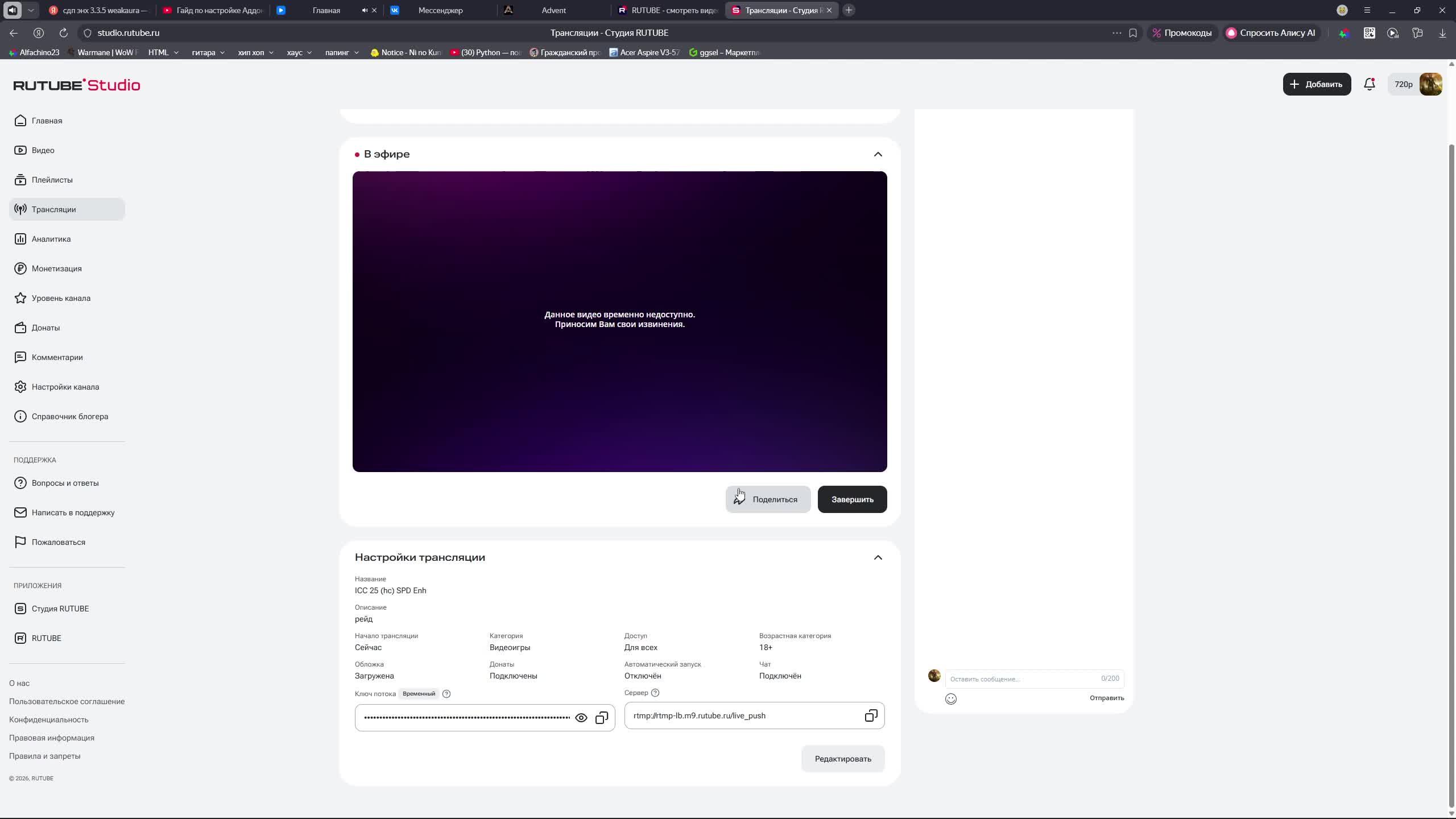Open Монетизация in the sidebar
The height and width of the screenshot is (819, 1456).
tap(56, 268)
